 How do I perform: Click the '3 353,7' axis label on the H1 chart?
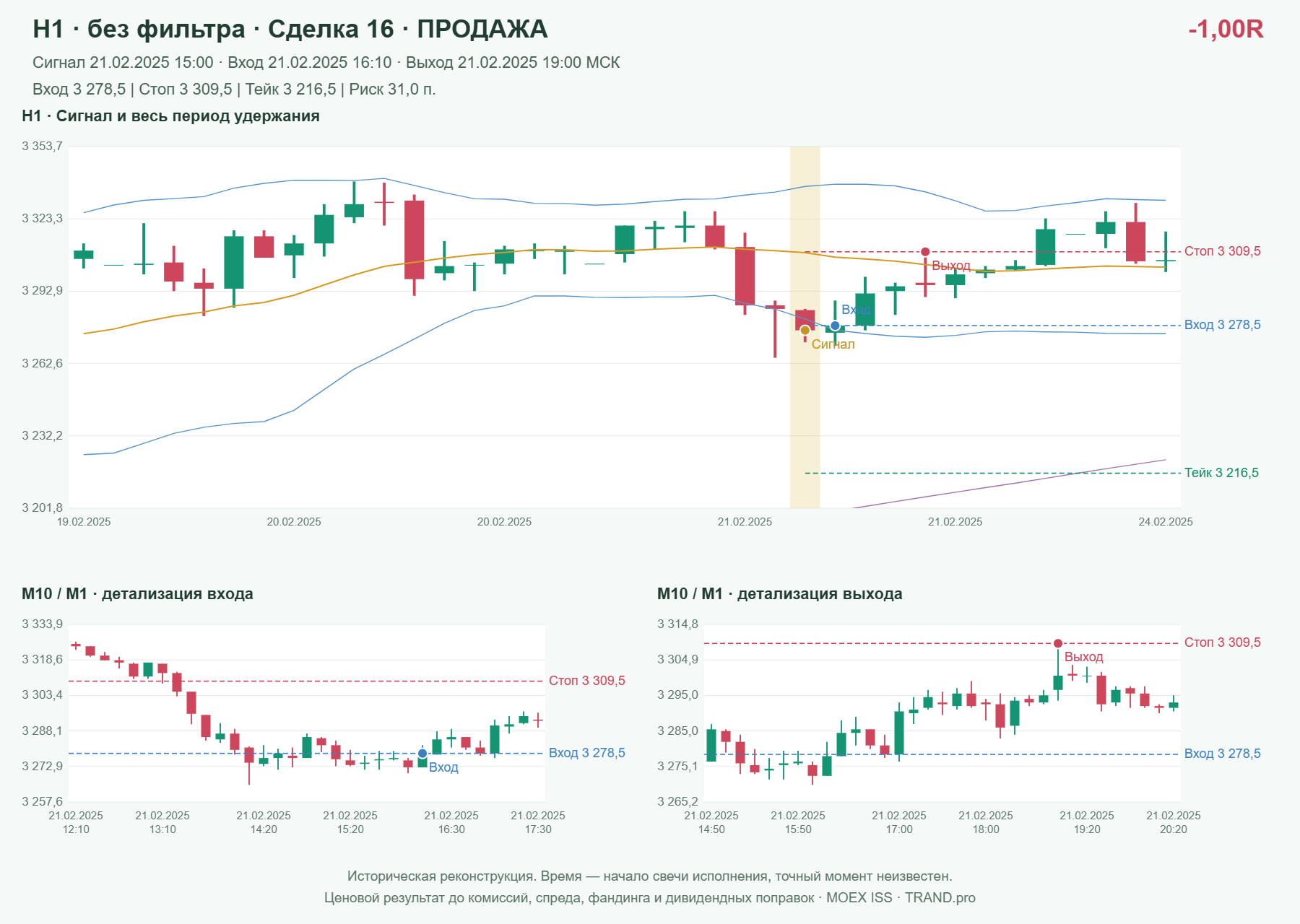[x=42, y=147]
